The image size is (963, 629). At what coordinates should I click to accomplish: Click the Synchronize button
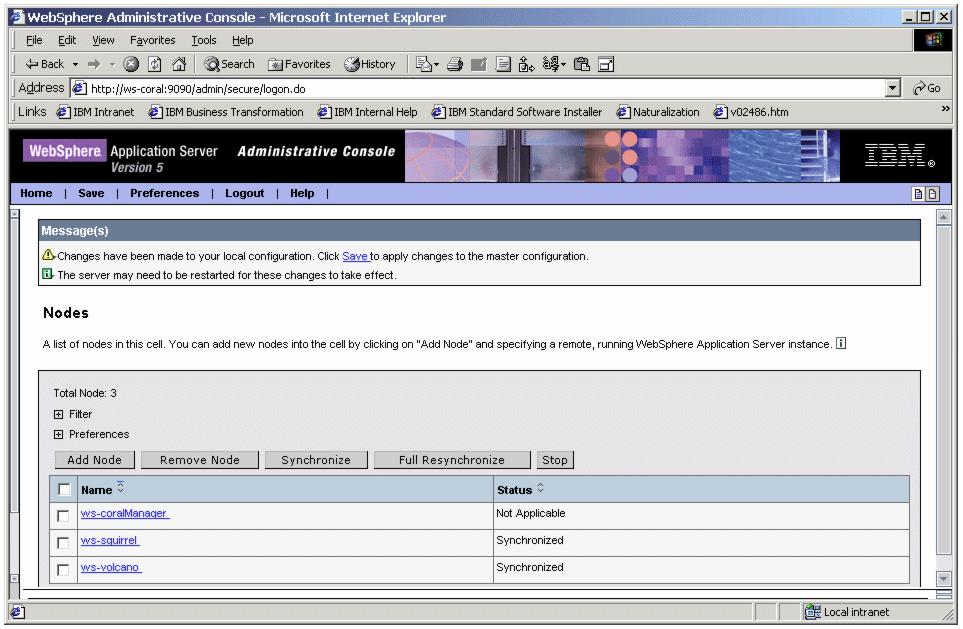click(316, 460)
